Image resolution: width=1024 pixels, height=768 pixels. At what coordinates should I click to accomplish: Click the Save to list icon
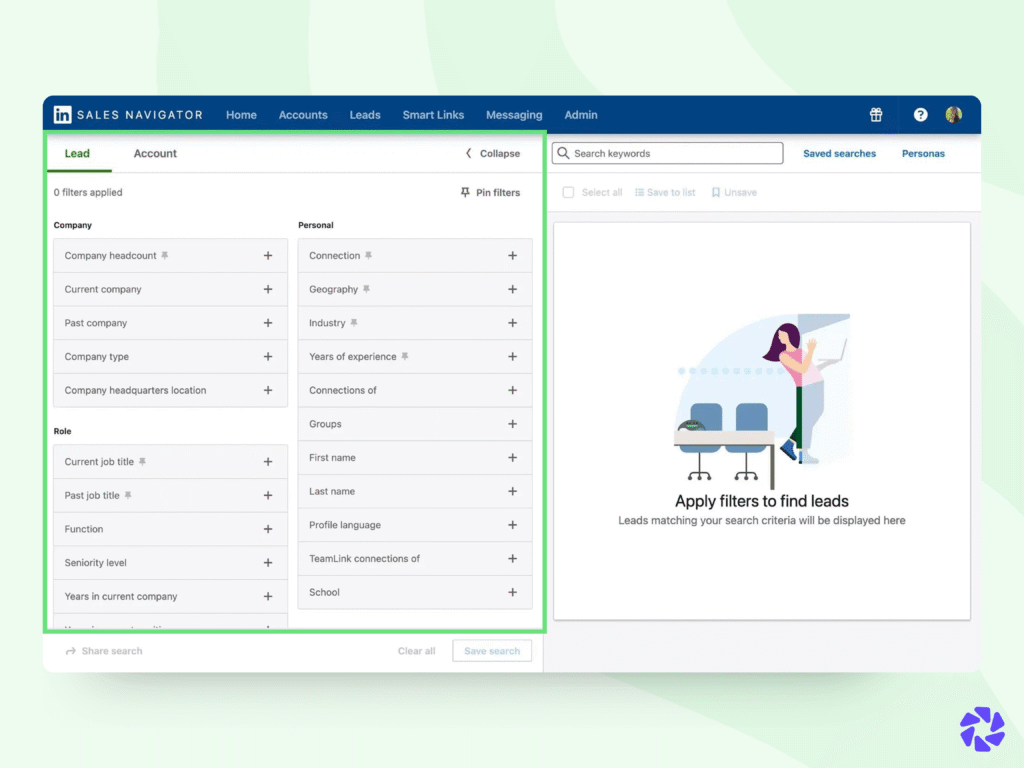tap(639, 191)
